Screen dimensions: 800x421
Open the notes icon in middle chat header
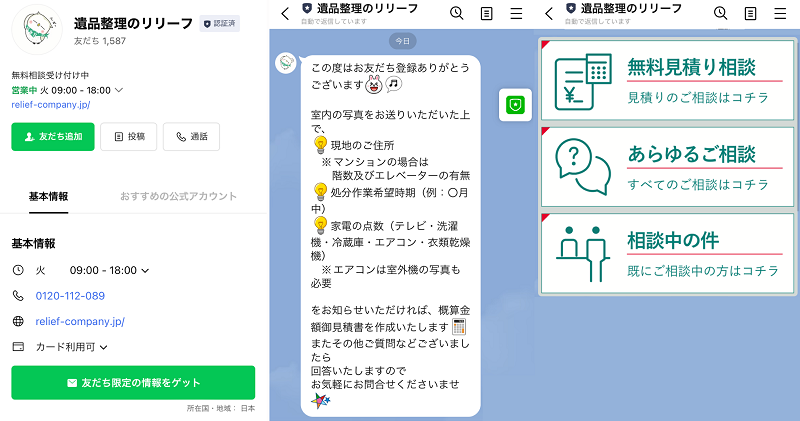(487, 14)
